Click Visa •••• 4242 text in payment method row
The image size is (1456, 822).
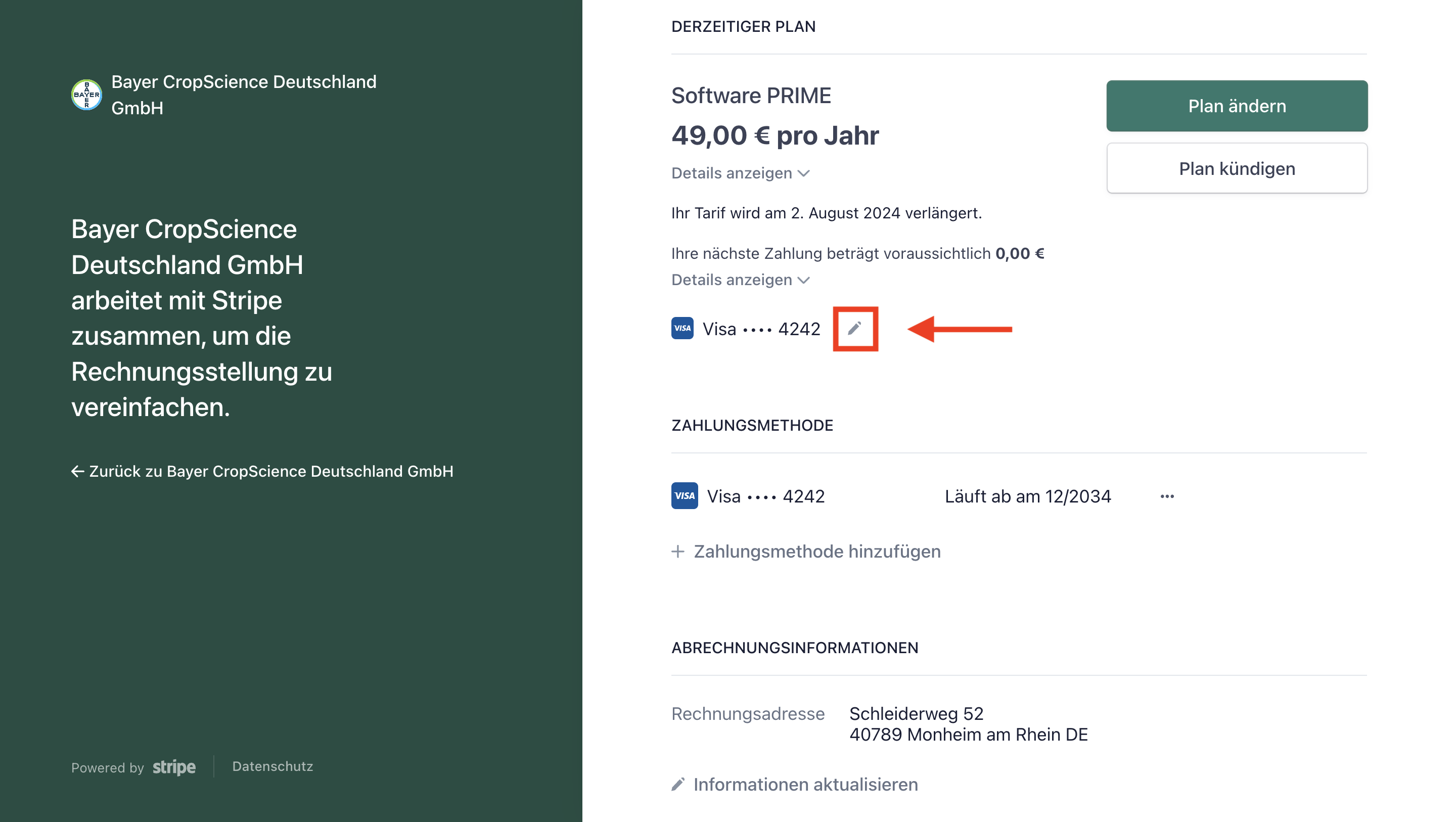pyautogui.click(x=766, y=496)
